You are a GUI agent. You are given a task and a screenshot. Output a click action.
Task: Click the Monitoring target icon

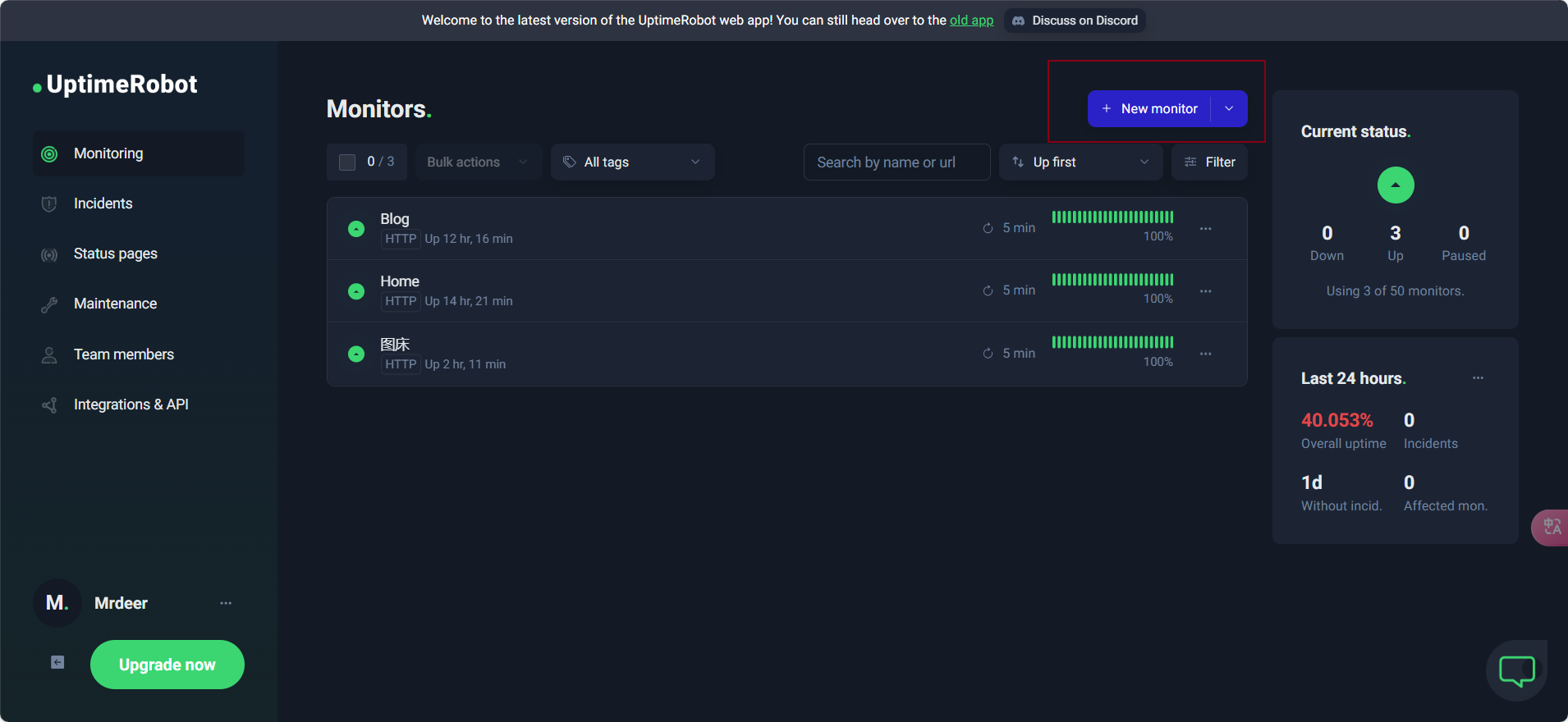click(x=49, y=154)
